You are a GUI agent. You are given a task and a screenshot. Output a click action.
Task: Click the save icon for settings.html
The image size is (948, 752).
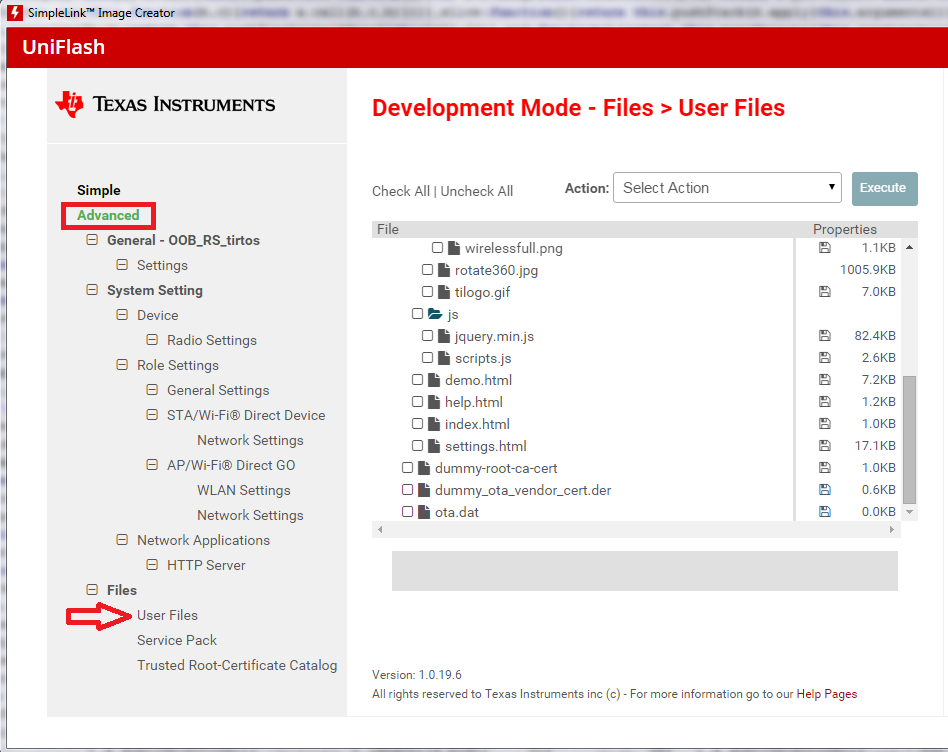click(x=825, y=446)
